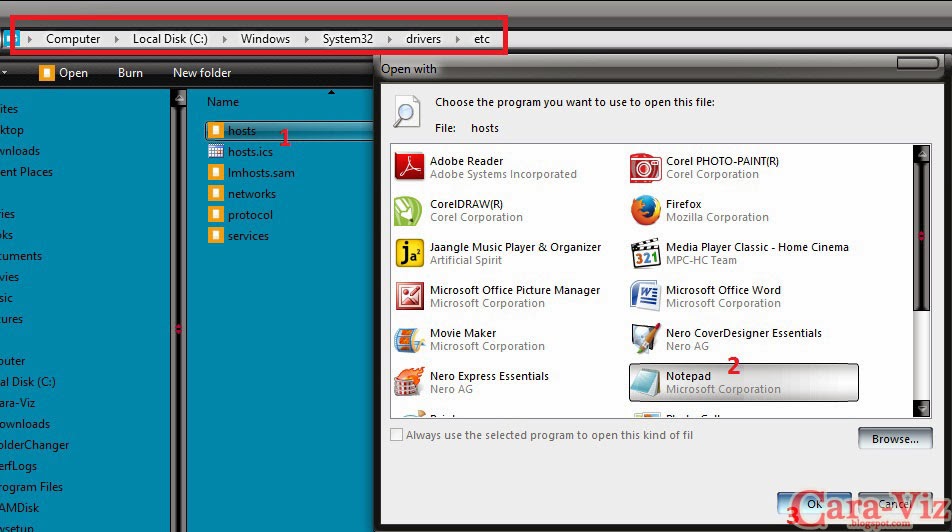The height and width of the screenshot is (532, 952).
Task: Select Program Files in navigation pane
Action: coord(32,487)
